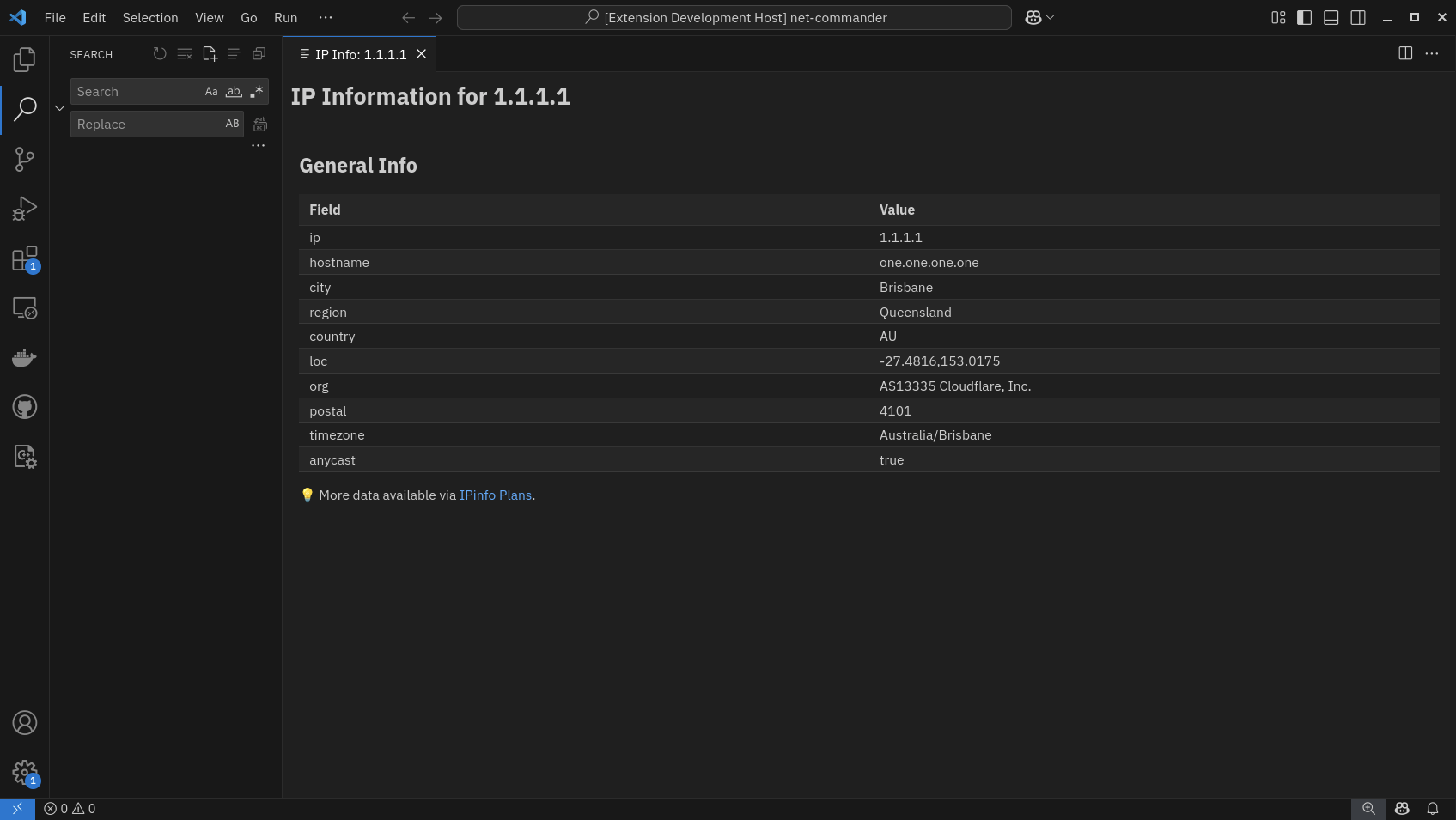Customize layout icon in title bar
This screenshot has height=820, width=1456.
point(1278,17)
